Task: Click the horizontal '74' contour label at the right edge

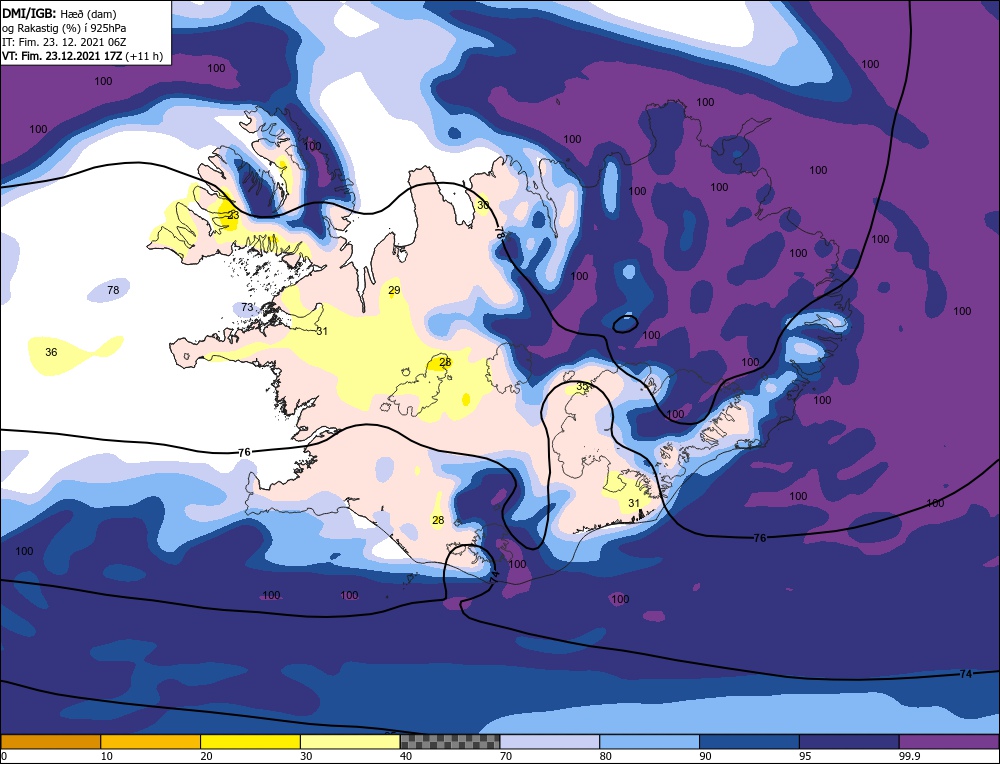Action: tap(966, 674)
